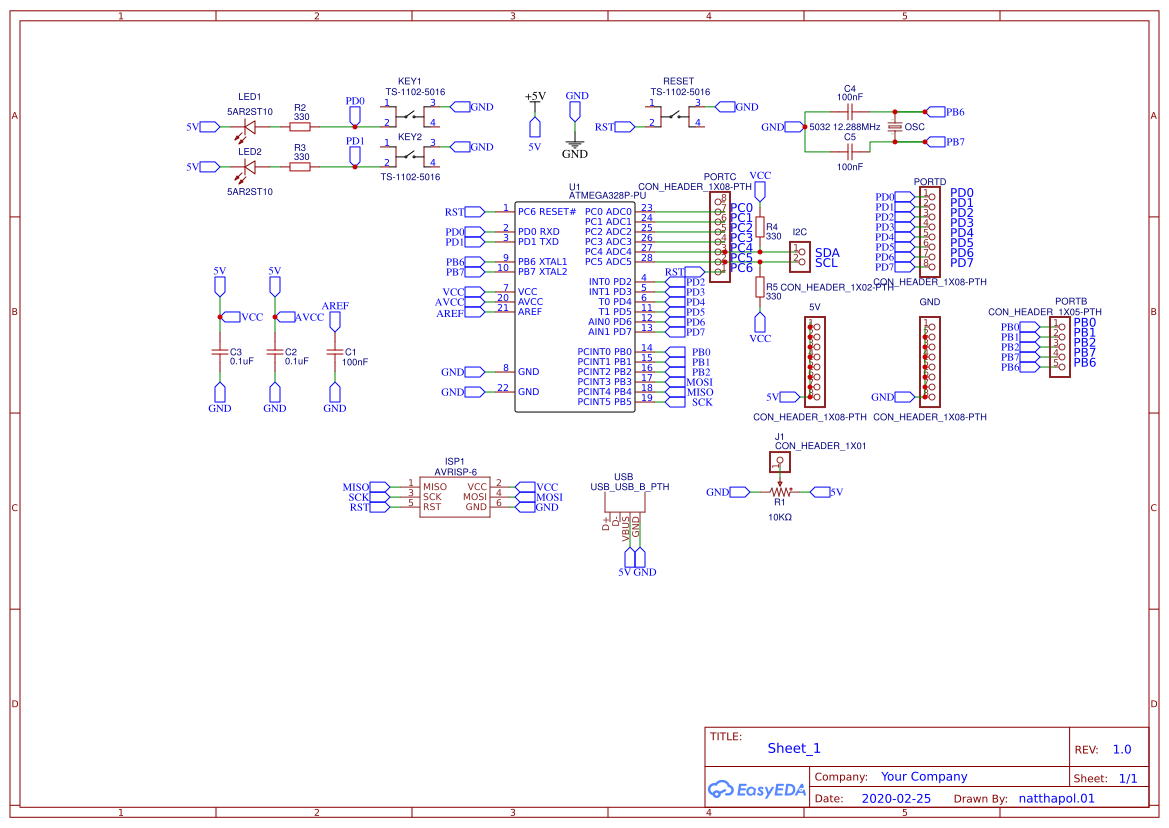Select the REV 1.0 value
1169x828 pixels.
click(1122, 750)
